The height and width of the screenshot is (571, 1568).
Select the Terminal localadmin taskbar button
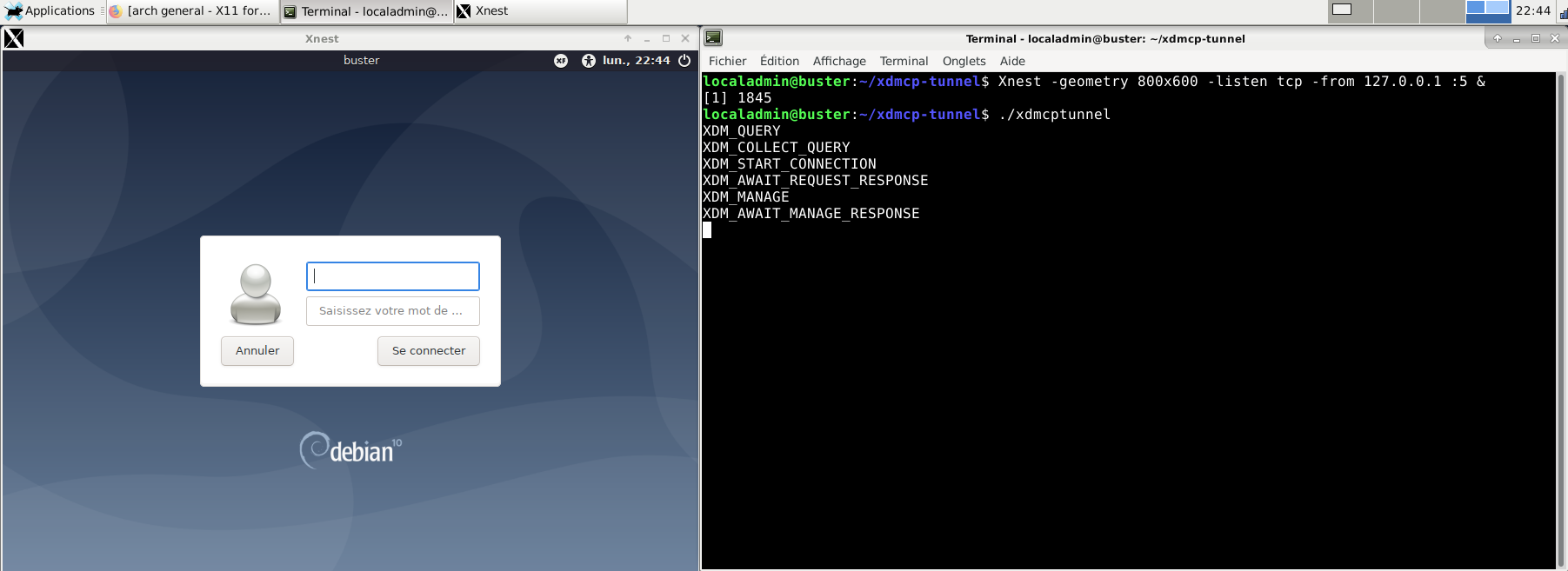[366, 11]
